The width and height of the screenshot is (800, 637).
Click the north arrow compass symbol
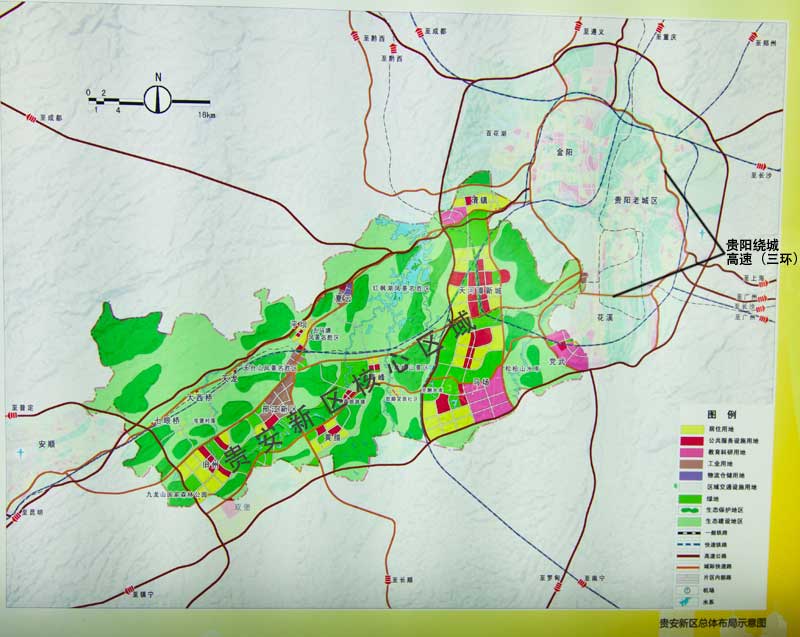(x=158, y=99)
